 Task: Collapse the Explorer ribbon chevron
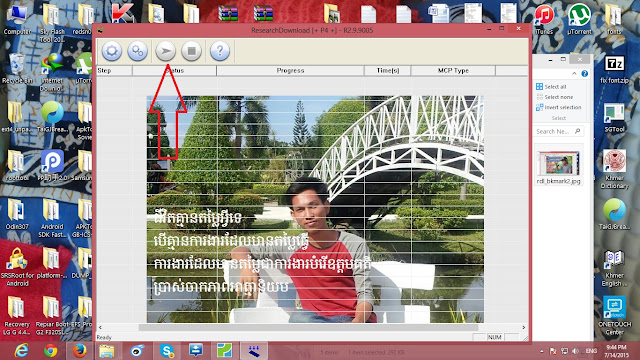pos(574,73)
